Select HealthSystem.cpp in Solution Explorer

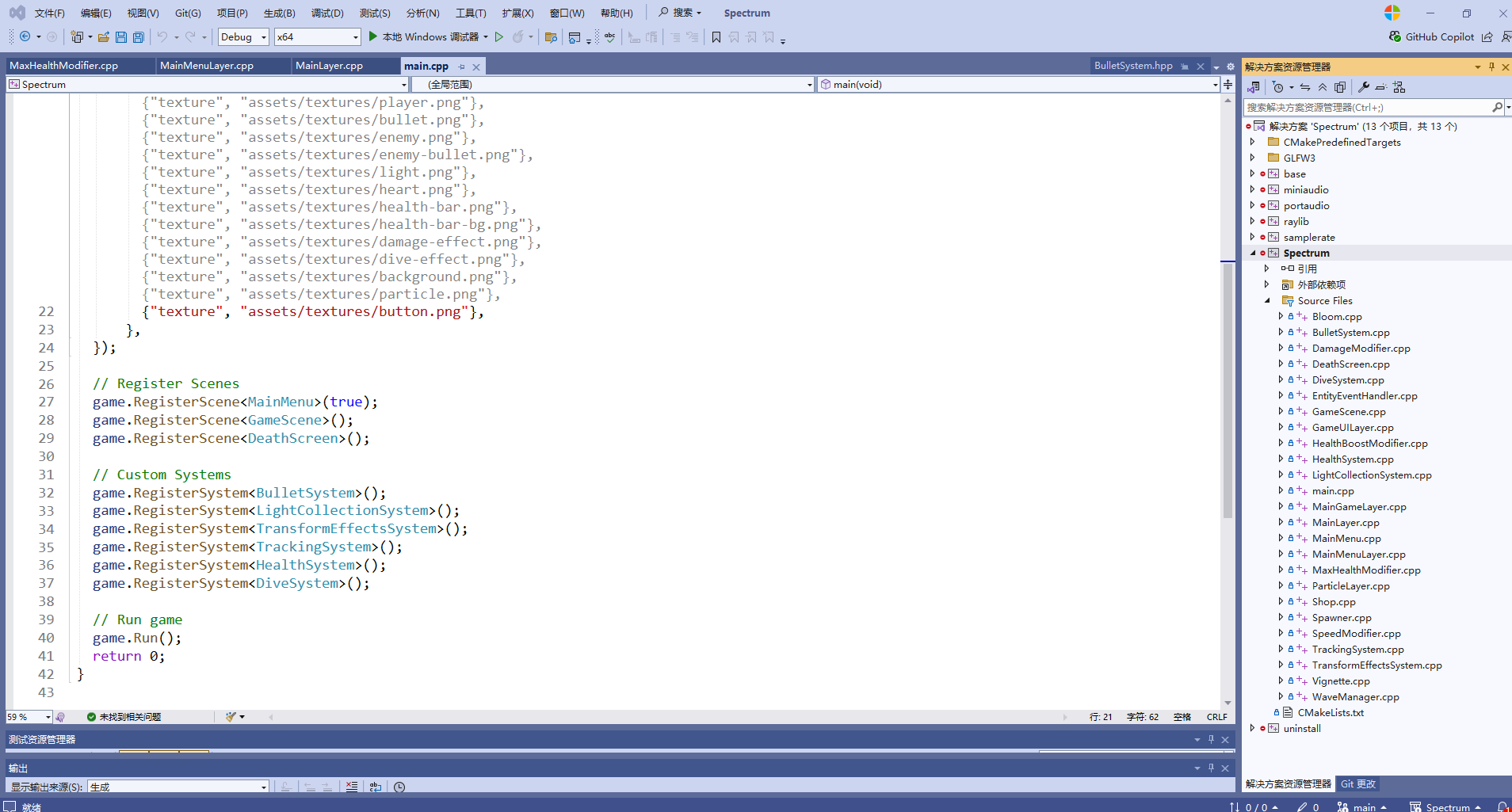pos(1352,459)
